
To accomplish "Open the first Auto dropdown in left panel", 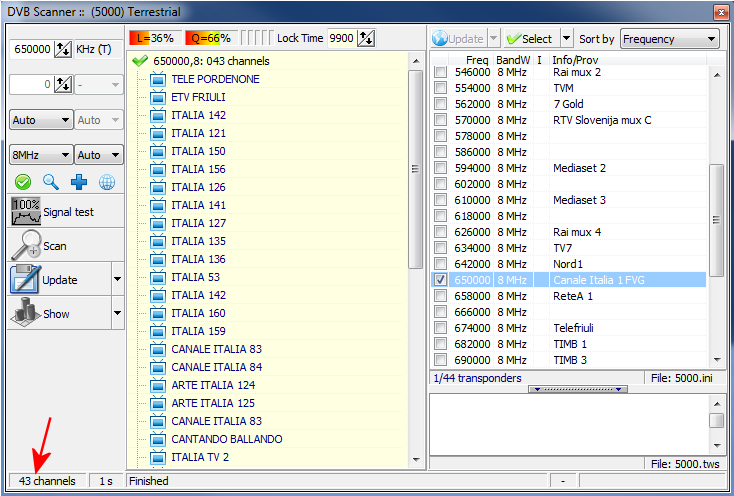I will 41,120.
